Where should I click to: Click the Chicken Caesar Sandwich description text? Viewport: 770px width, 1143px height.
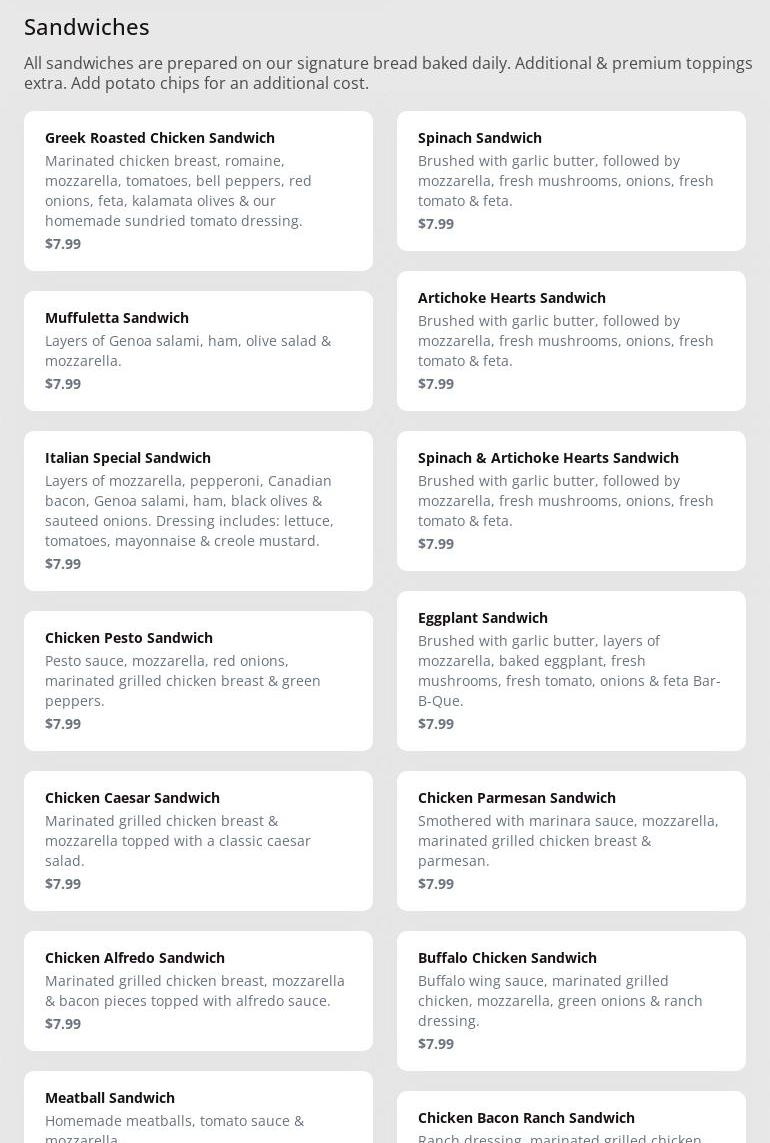tap(178, 840)
